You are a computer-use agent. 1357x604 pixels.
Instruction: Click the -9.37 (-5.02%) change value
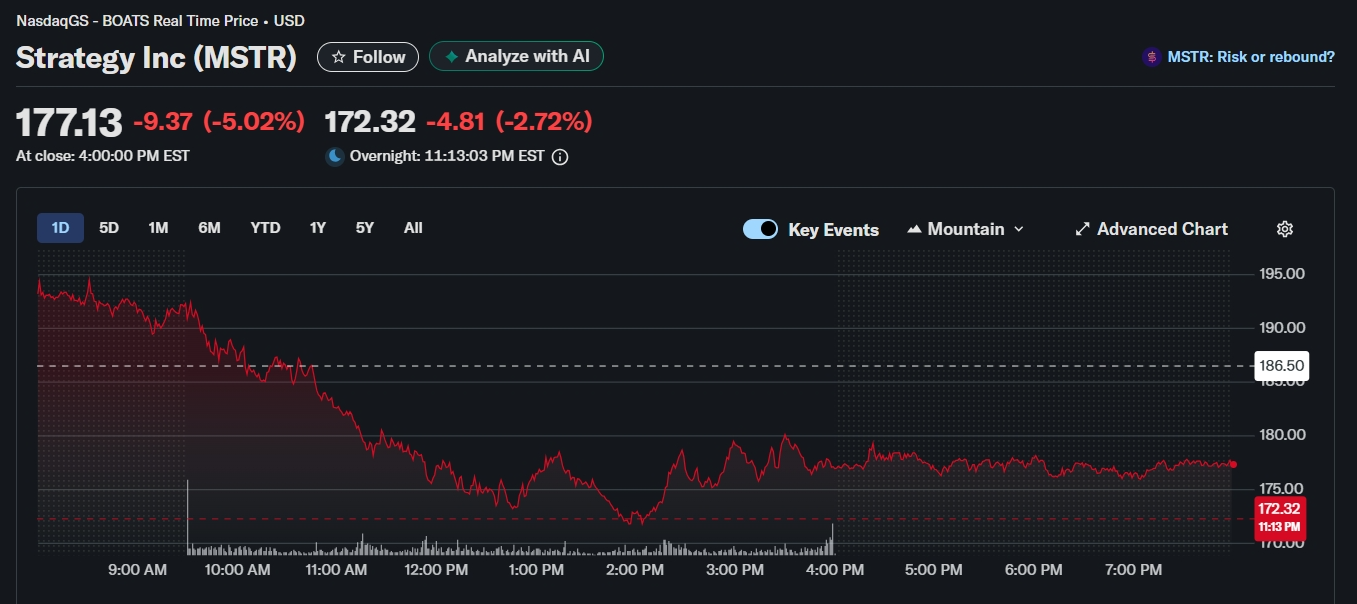point(219,122)
